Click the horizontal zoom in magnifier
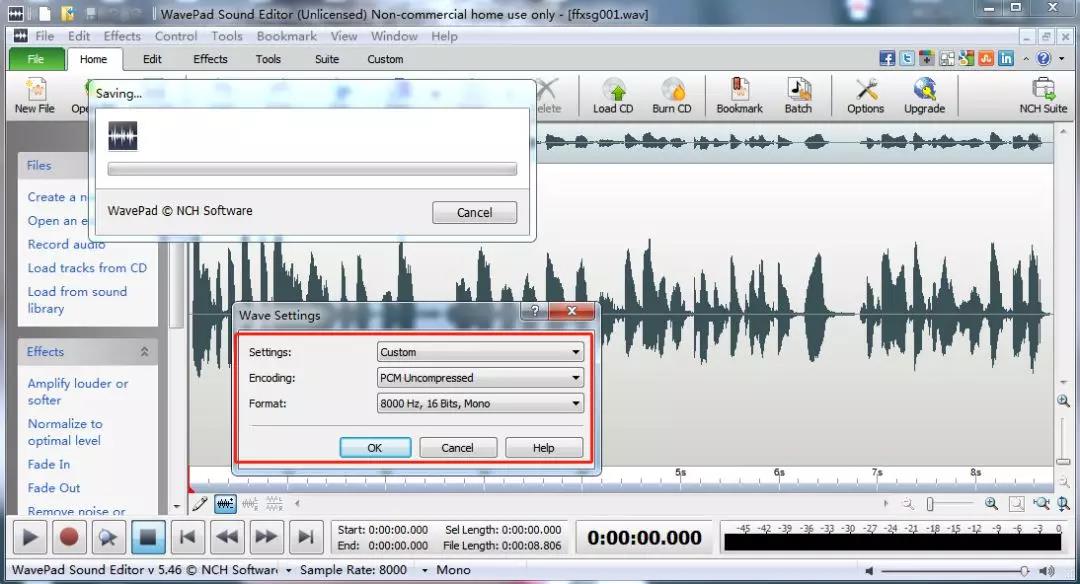This screenshot has width=1080, height=584. (x=991, y=504)
